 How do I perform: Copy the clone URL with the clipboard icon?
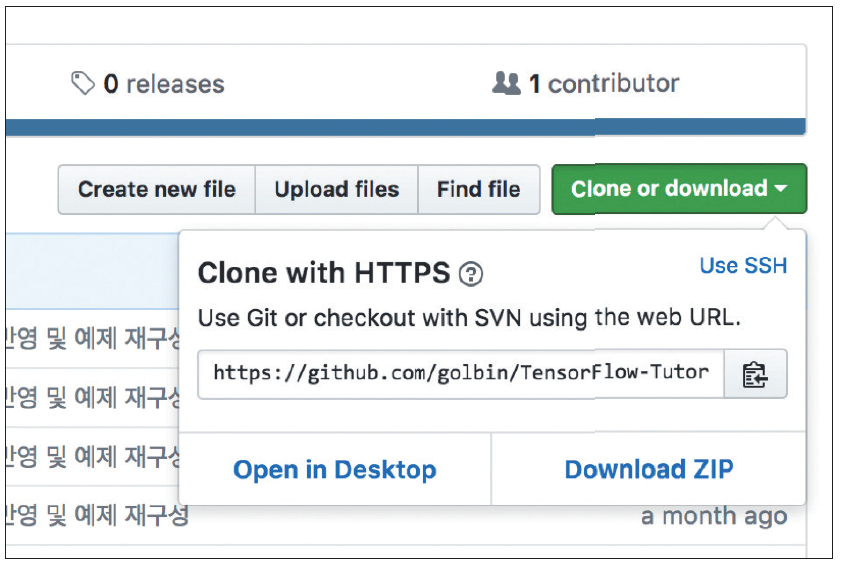tap(755, 374)
